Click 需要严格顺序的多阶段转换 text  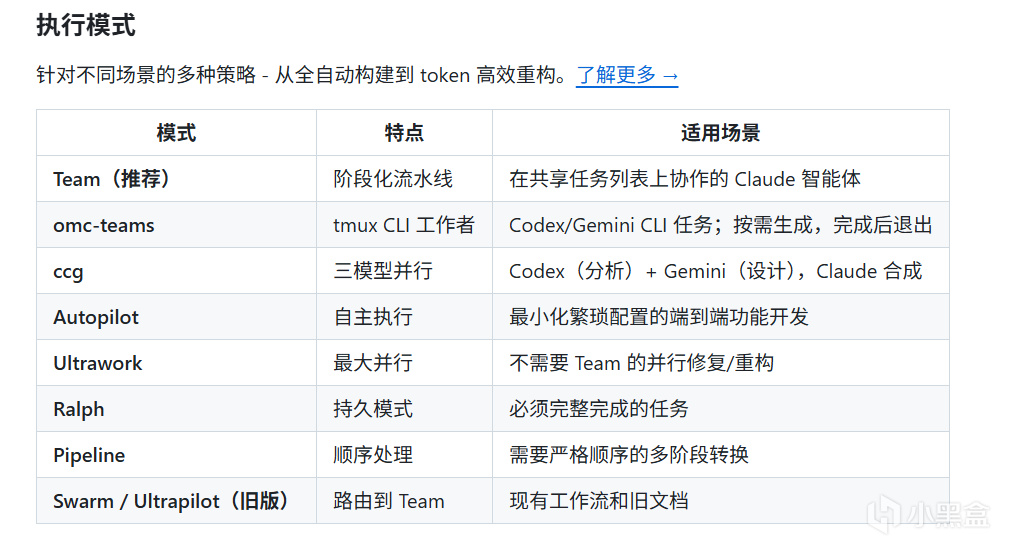(x=629, y=455)
